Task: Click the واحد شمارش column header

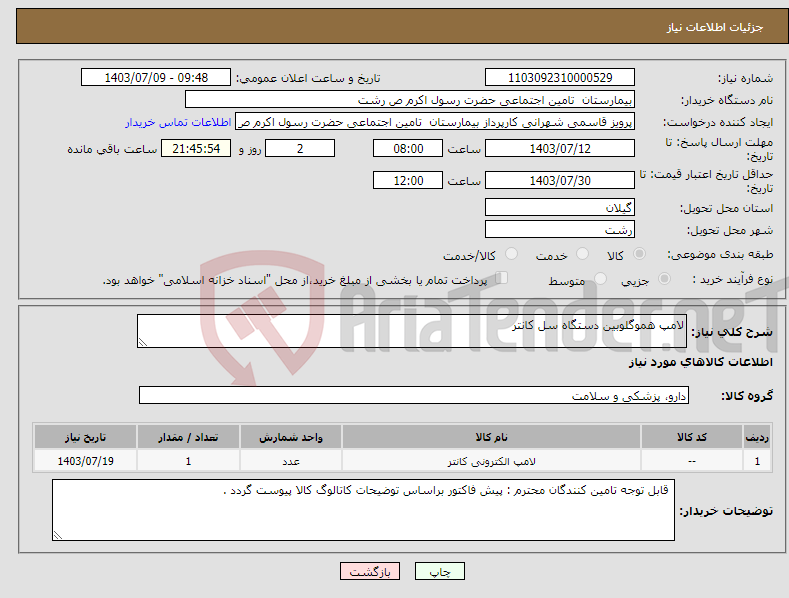Action: [x=291, y=437]
